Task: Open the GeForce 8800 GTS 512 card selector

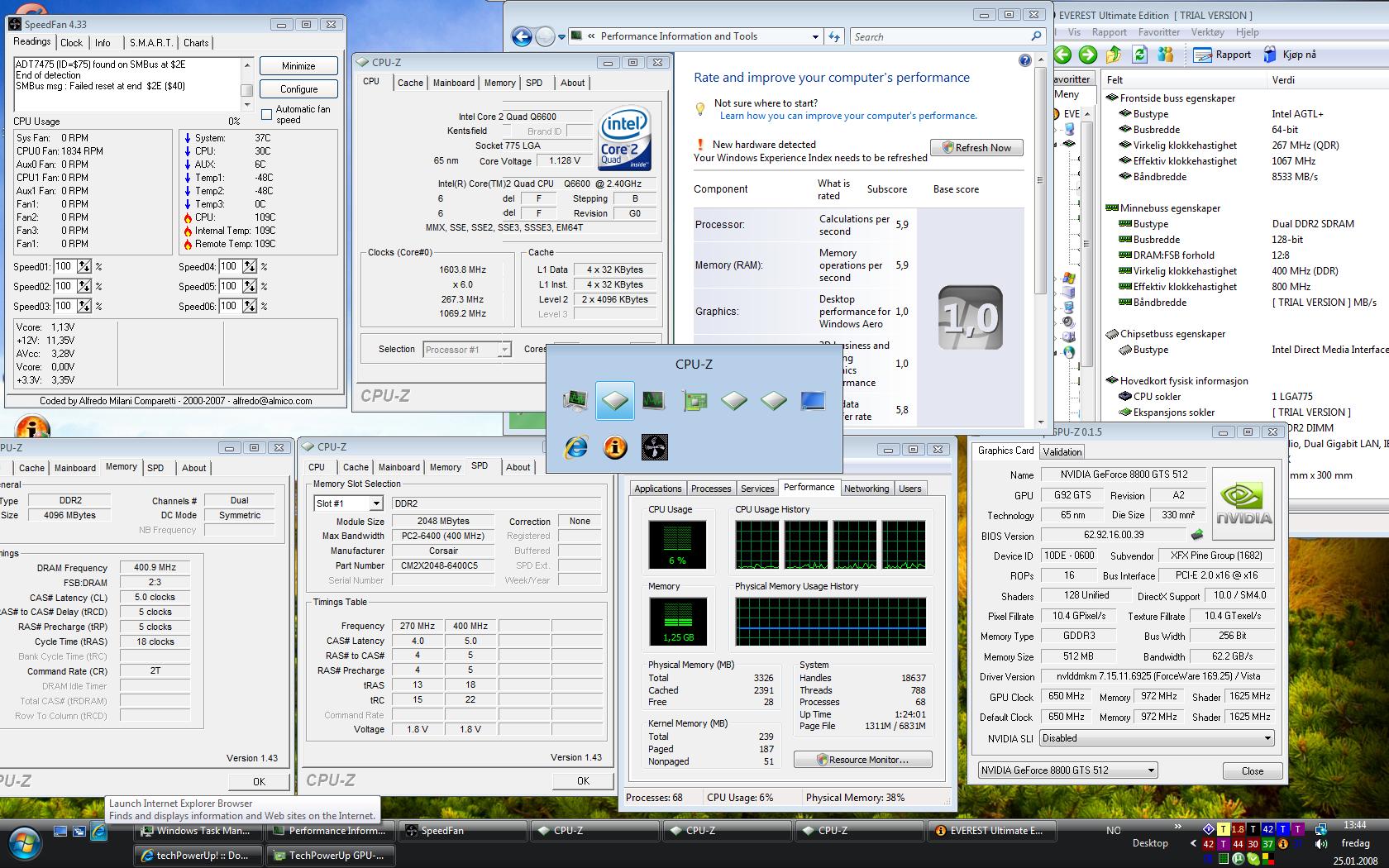Action: (x=1067, y=770)
